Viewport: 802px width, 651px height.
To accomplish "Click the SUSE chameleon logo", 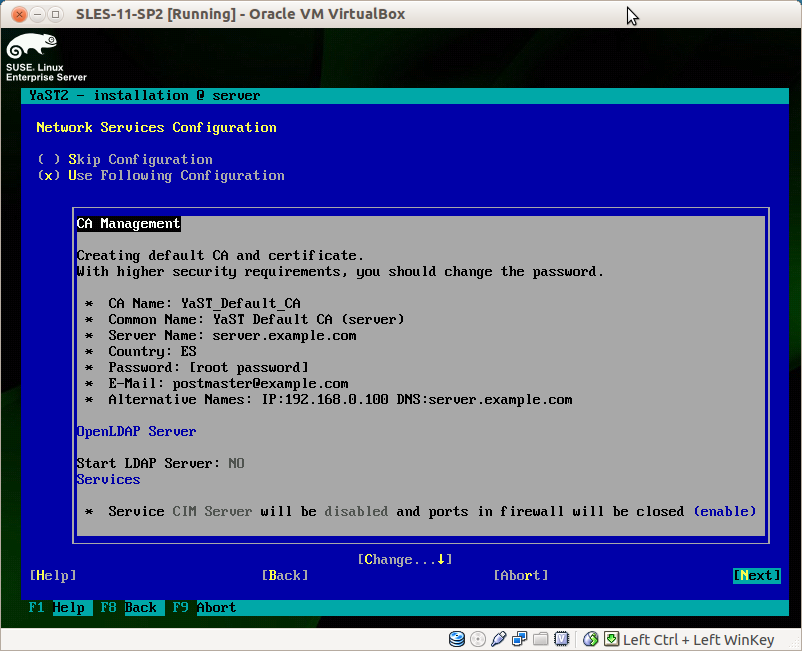I will (x=32, y=46).
